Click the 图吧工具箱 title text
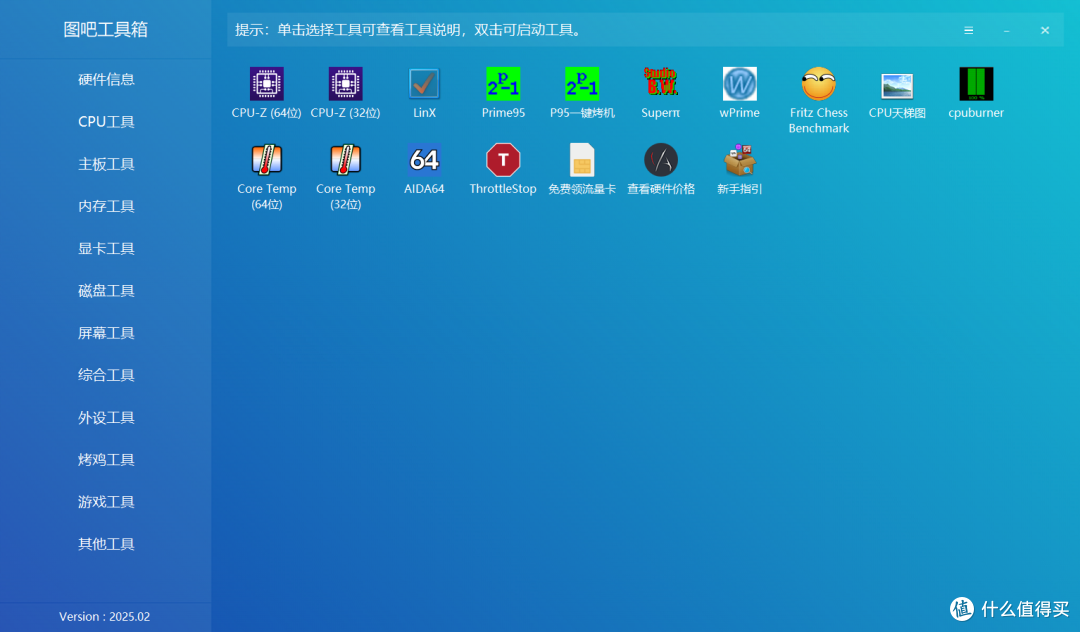The image size is (1080, 632). [x=105, y=30]
